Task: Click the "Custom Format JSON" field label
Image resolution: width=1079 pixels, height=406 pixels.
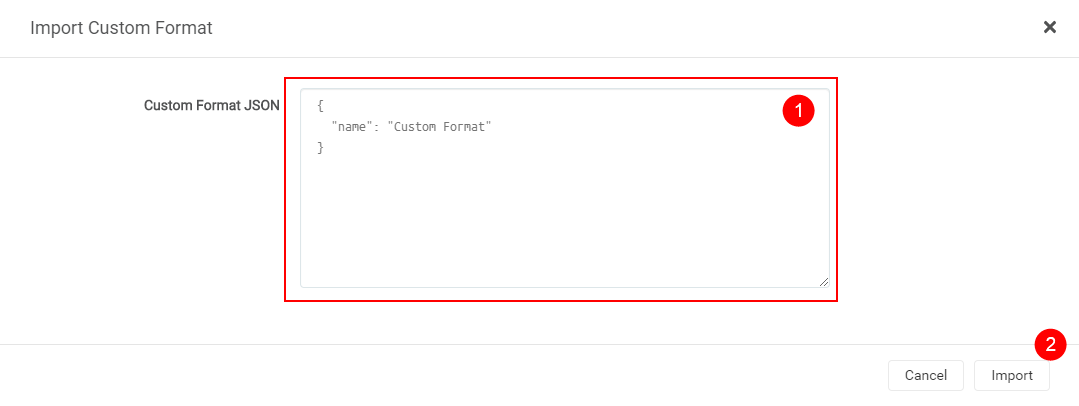Action: [211, 105]
